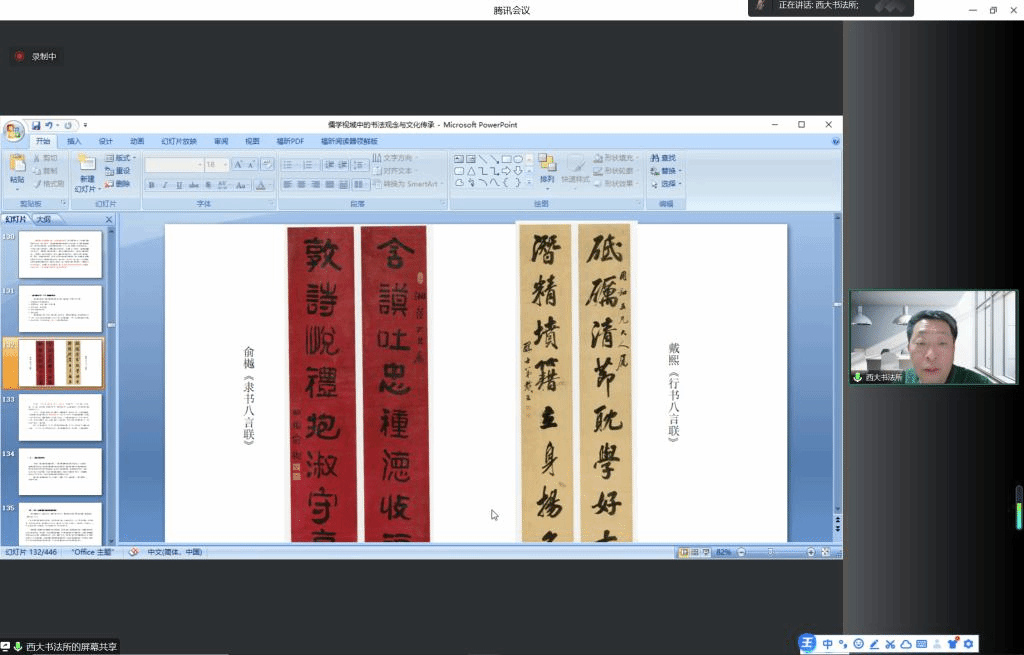Open the Home (开始) ribbon tab
This screenshot has height=655, width=1024.
pyautogui.click(x=43, y=141)
